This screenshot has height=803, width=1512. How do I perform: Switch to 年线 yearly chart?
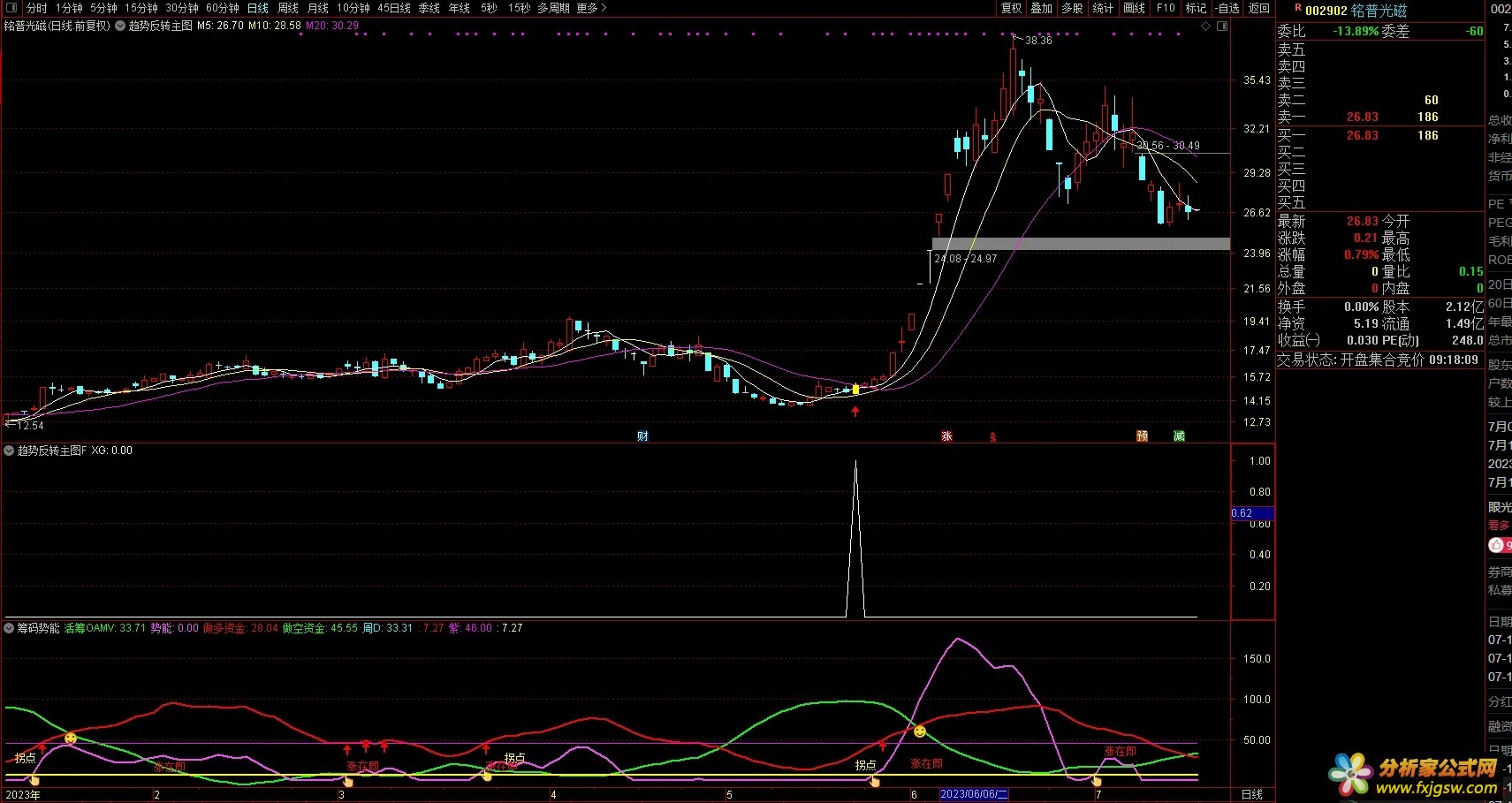pyautogui.click(x=460, y=8)
